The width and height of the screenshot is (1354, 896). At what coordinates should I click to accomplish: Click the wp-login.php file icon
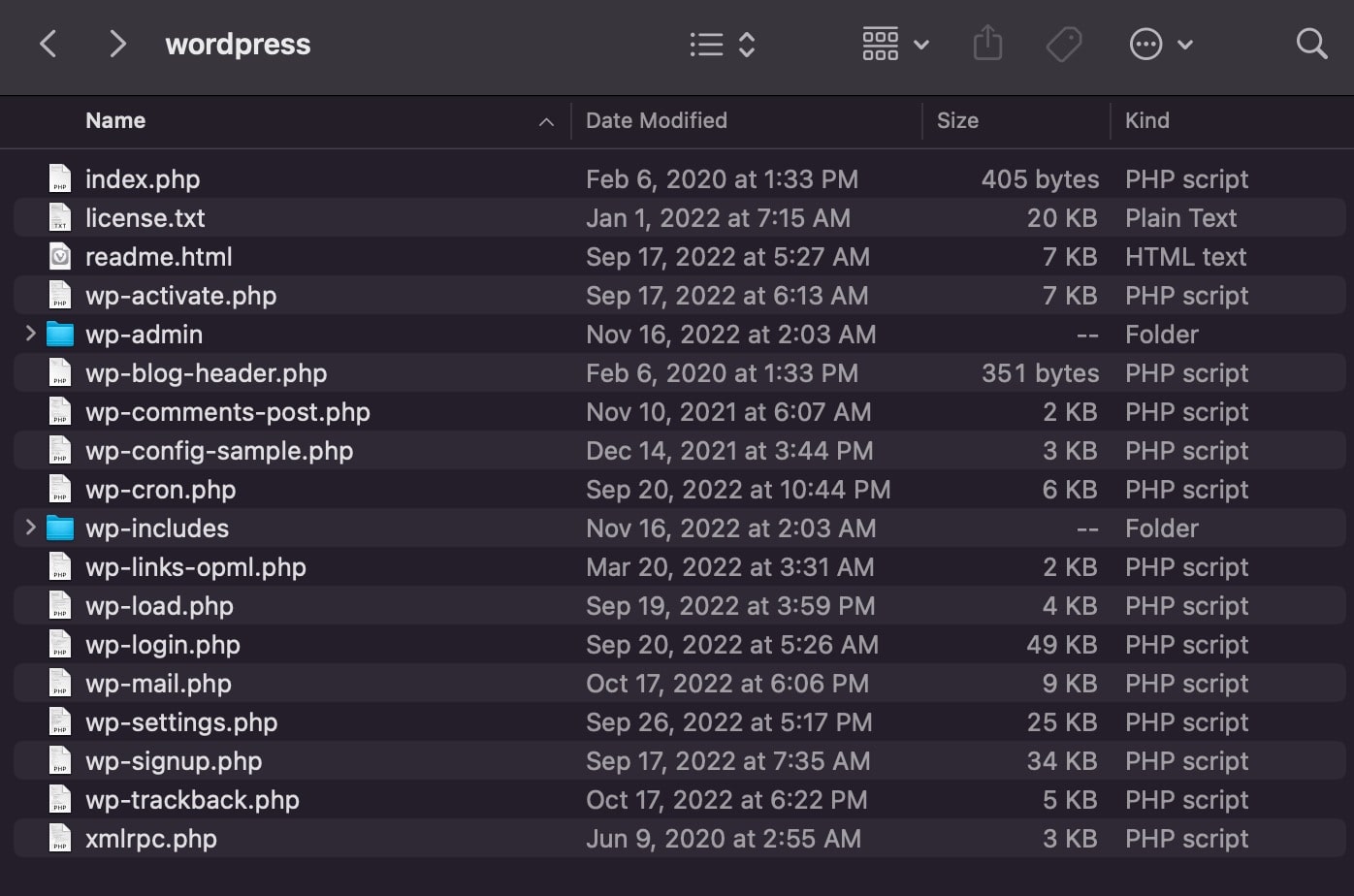(x=60, y=644)
